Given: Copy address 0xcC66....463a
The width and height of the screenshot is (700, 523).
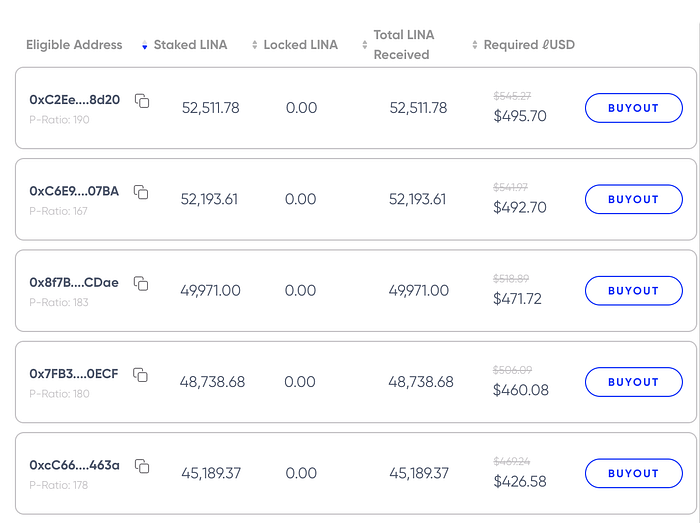Looking at the screenshot, I should (x=142, y=466).
